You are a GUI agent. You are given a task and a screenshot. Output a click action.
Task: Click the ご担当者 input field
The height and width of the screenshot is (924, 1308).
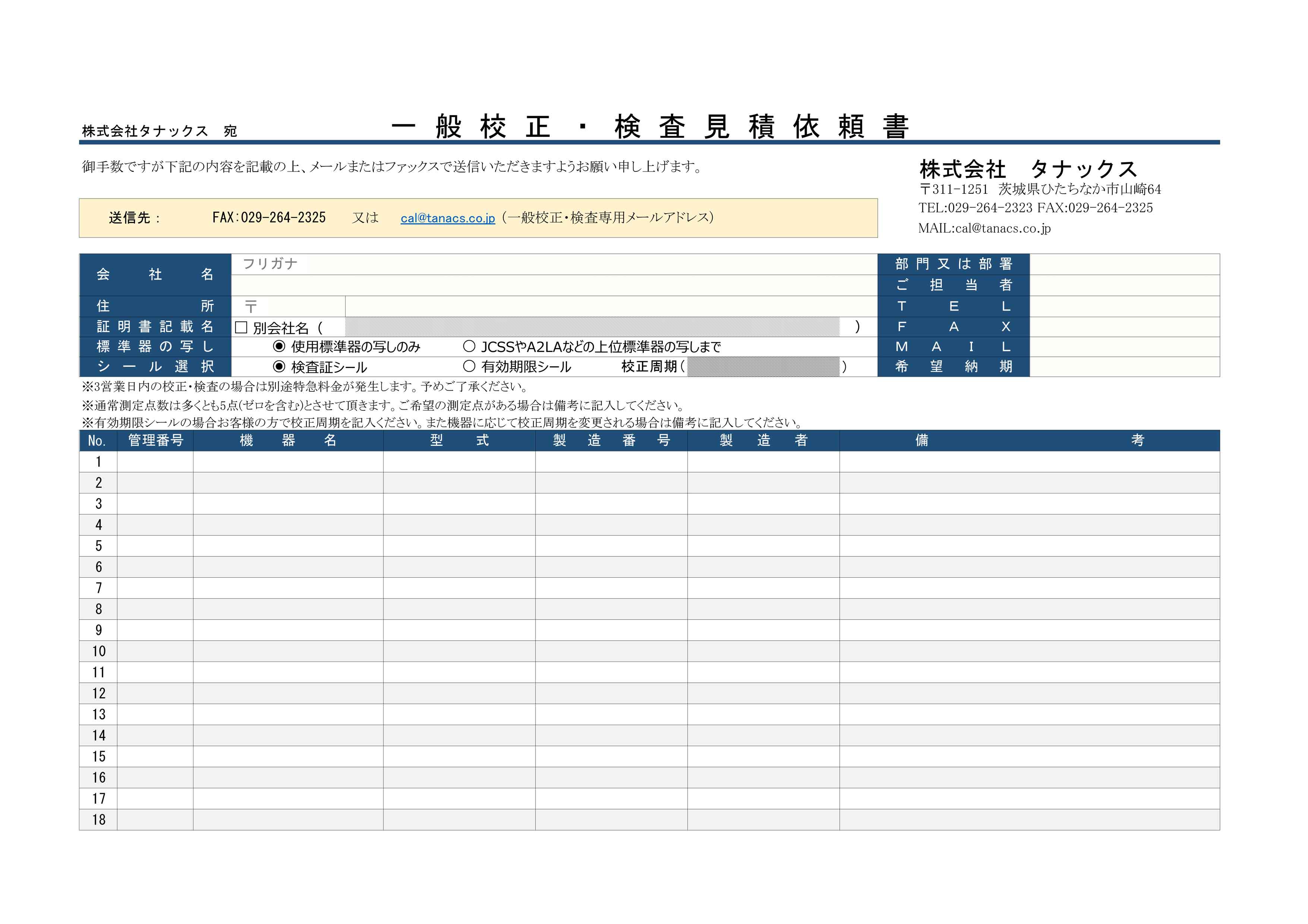click(1125, 286)
